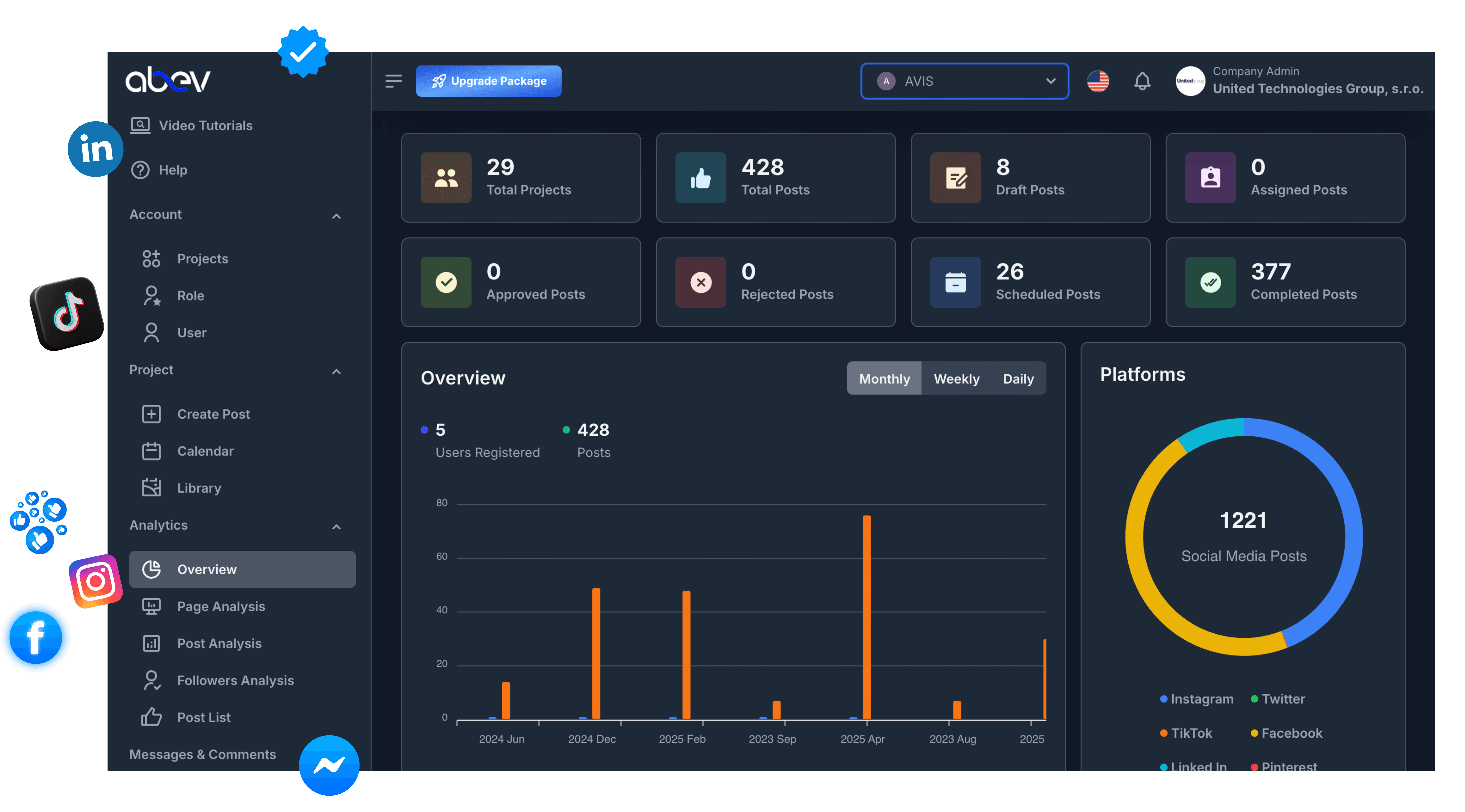Click the Rejected Posts X icon
This screenshot has height=812, width=1465.
coord(701,283)
